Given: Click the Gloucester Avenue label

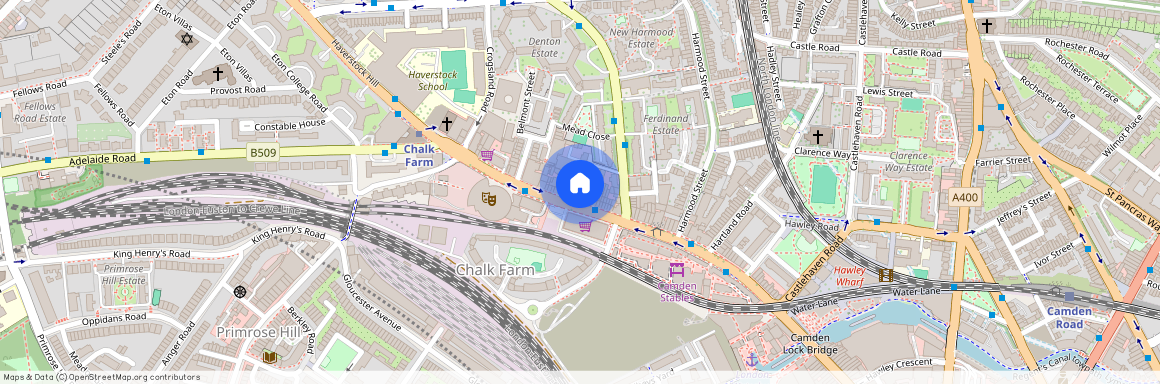Looking at the screenshot, I should point(372,303).
